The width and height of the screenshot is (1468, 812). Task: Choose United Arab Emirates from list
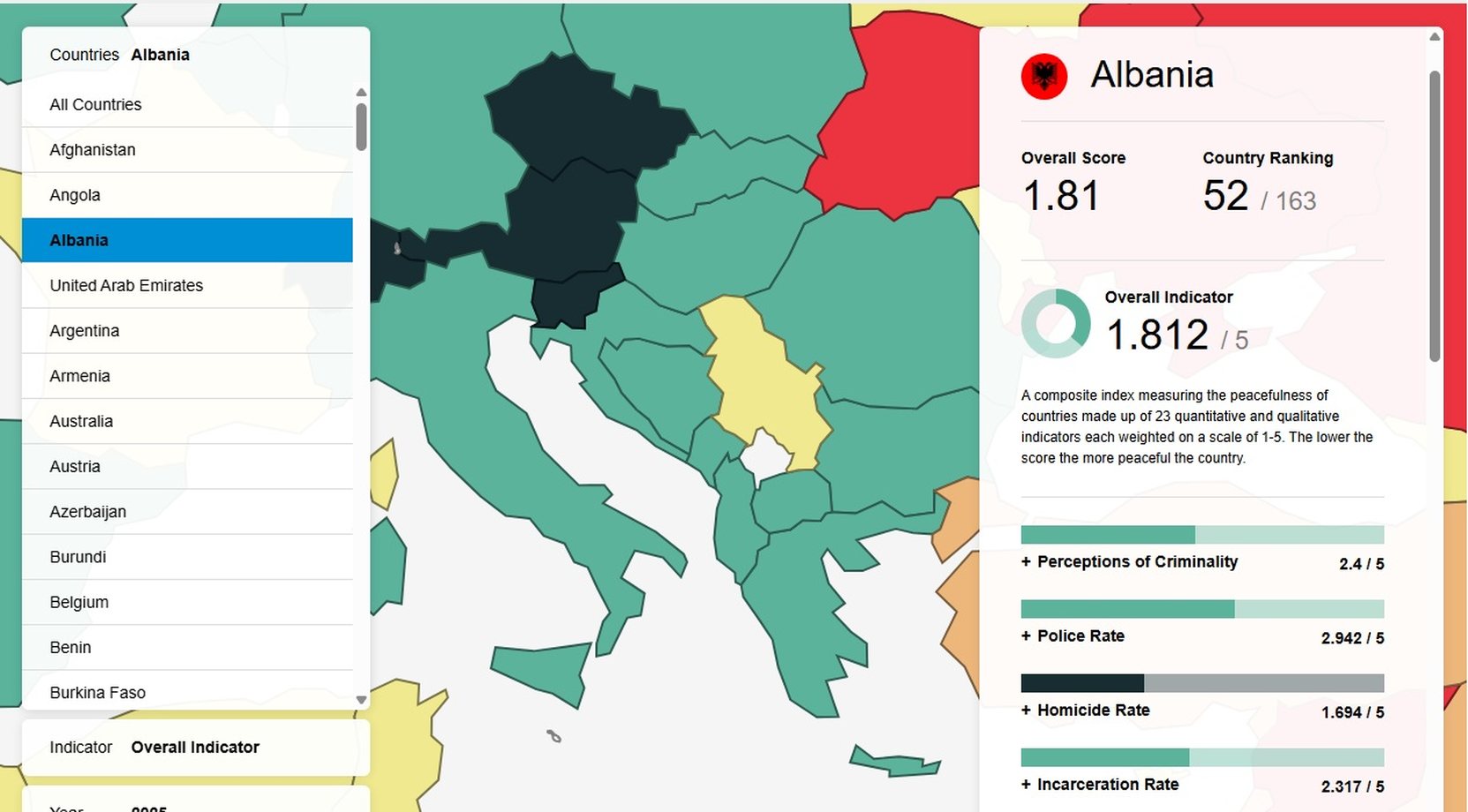[x=126, y=286]
